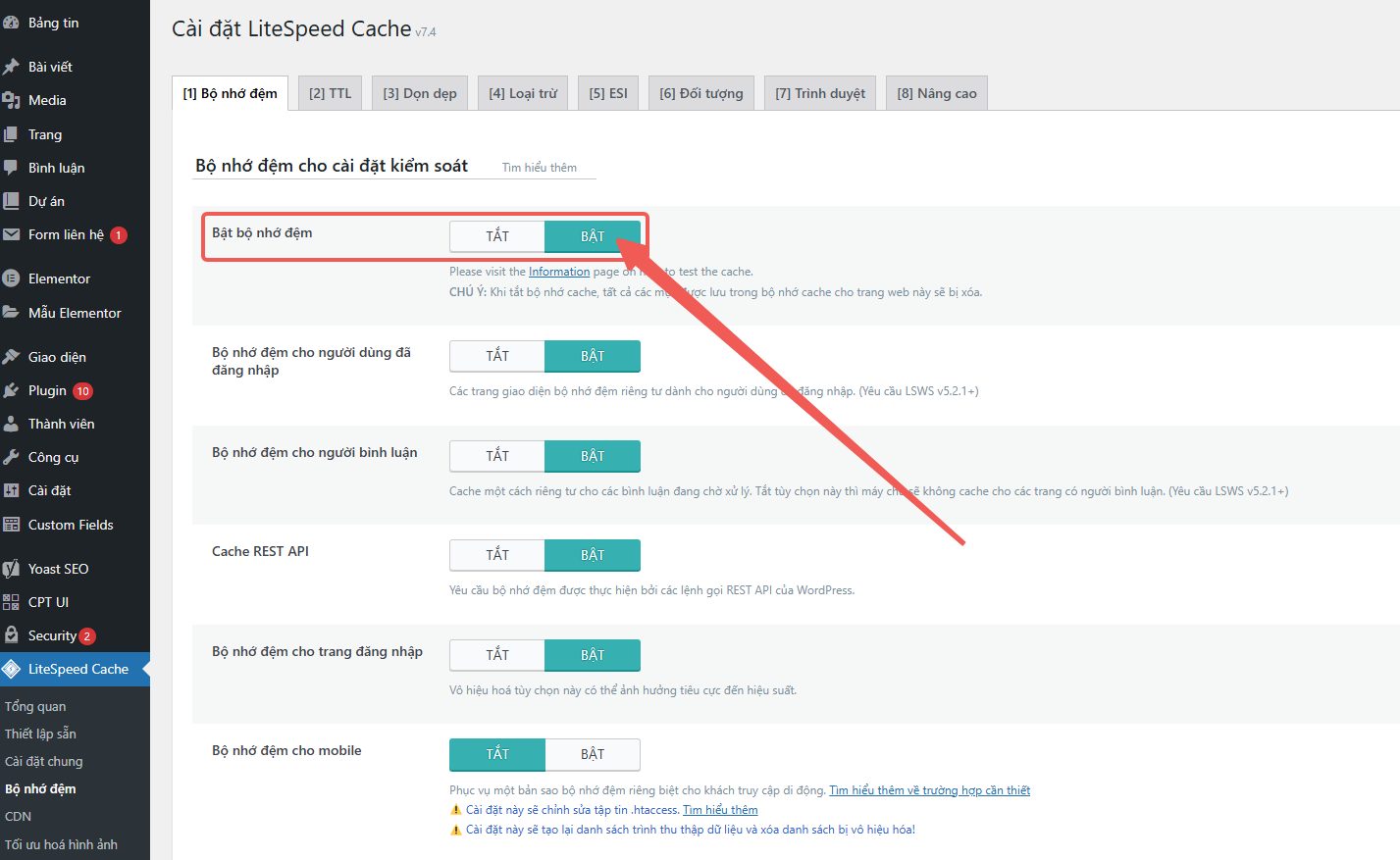Click the Công cụ wrench icon
This screenshot has width=1400, height=860.
(x=12, y=457)
